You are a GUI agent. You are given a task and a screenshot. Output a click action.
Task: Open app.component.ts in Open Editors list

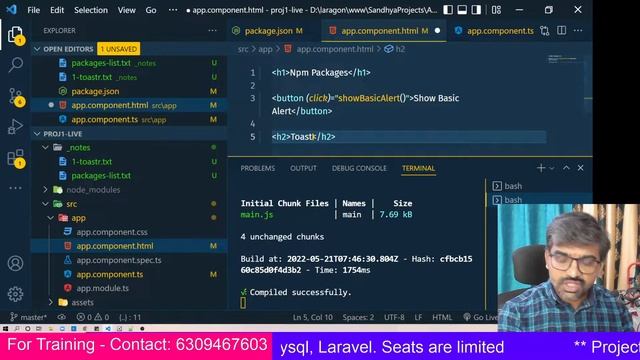point(129,120)
